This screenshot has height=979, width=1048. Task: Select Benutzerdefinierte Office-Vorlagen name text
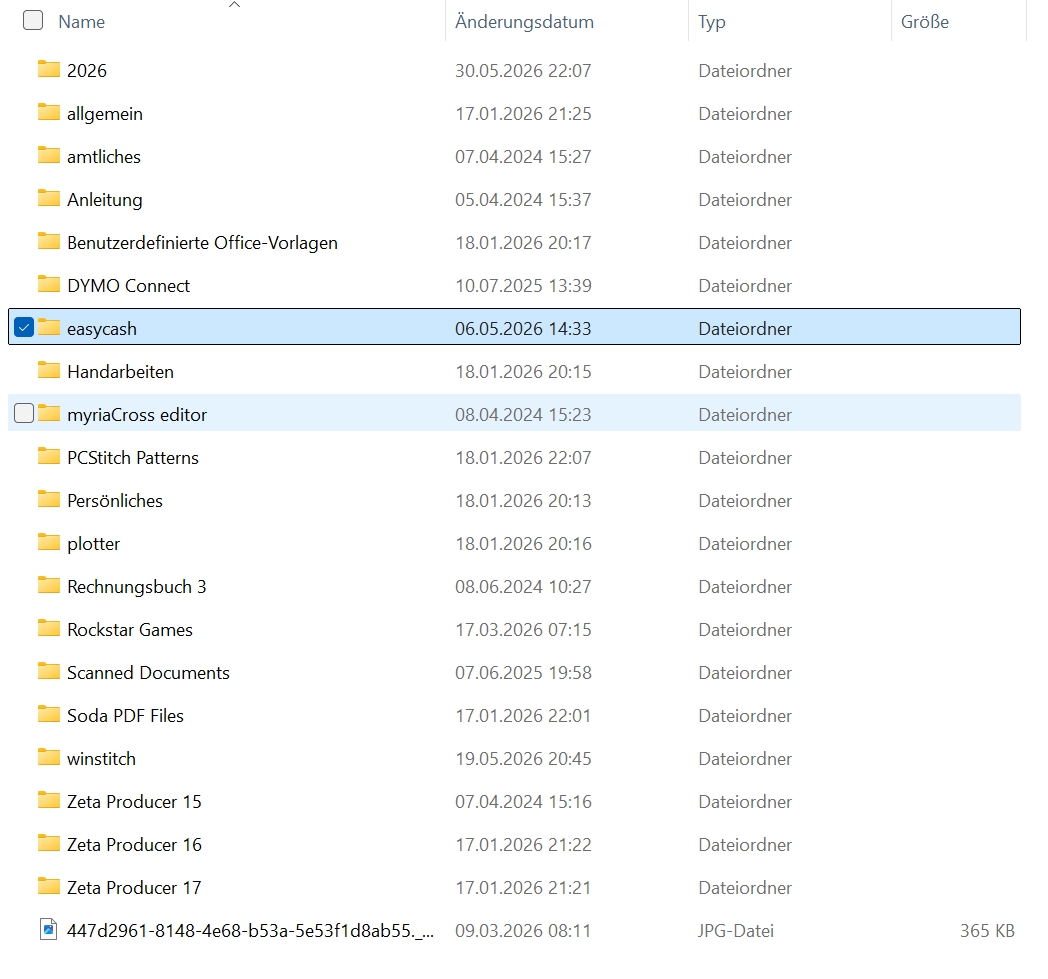tap(203, 243)
